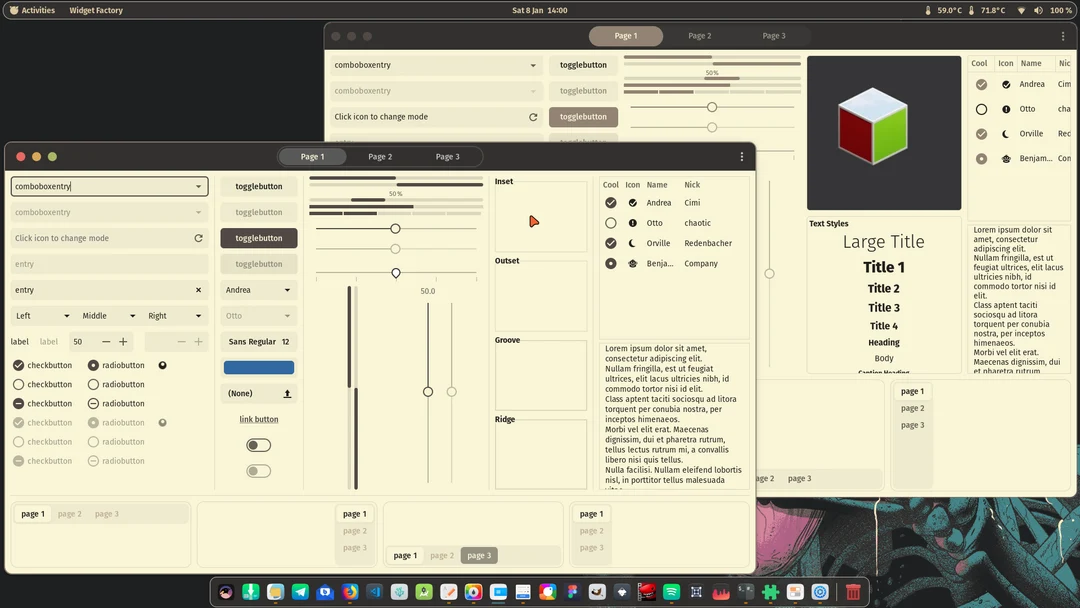Click the refresh icon in the mode entry
This screenshot has height=608, width=1080.
pos(198,239)
